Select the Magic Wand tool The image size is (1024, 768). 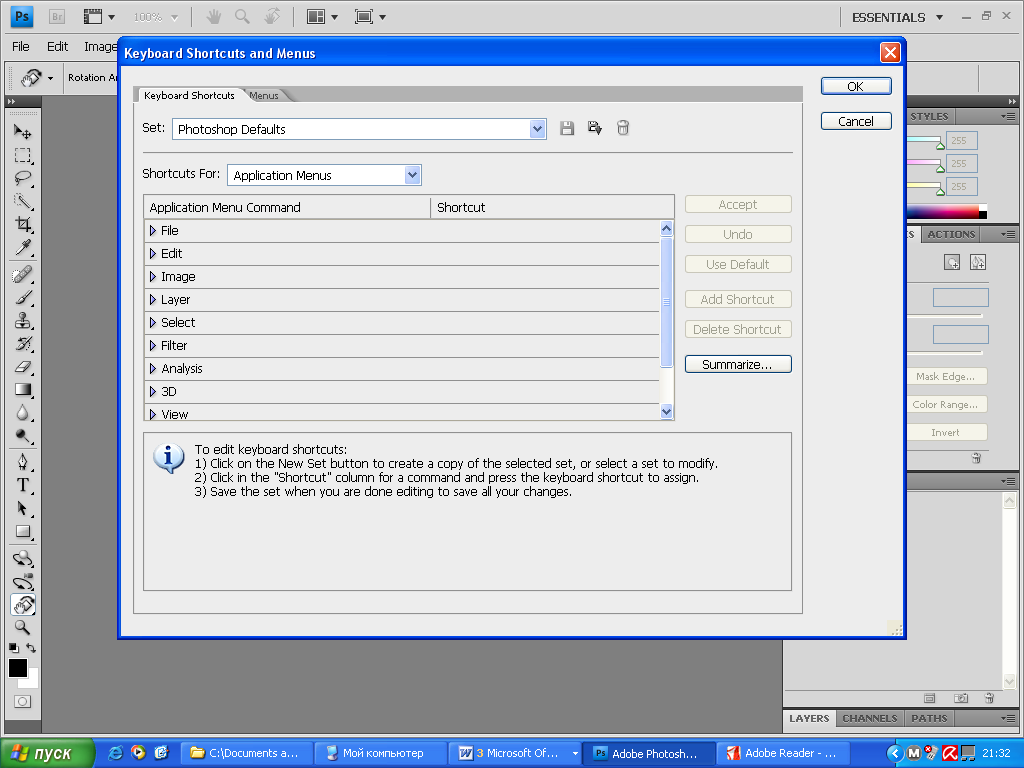click(x=23, y=201)
